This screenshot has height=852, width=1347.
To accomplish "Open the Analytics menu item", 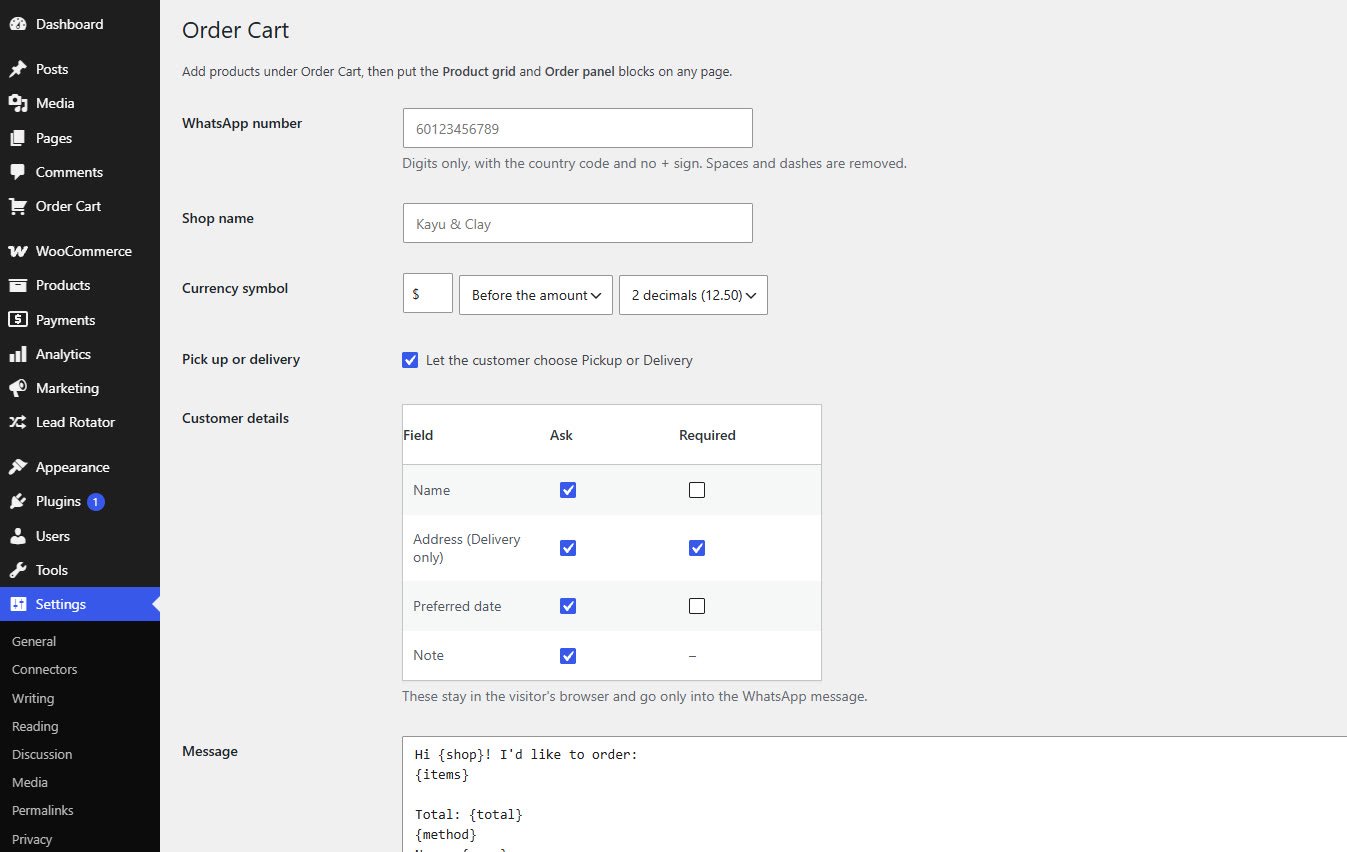I will tap(80, 354).
